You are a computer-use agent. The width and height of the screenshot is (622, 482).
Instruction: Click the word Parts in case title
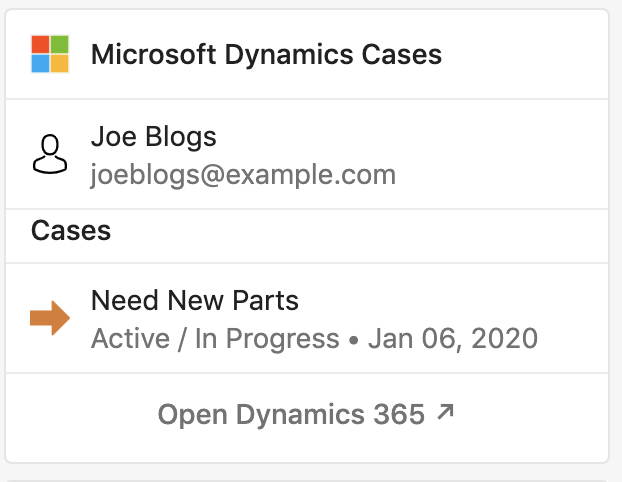point(265,300)
